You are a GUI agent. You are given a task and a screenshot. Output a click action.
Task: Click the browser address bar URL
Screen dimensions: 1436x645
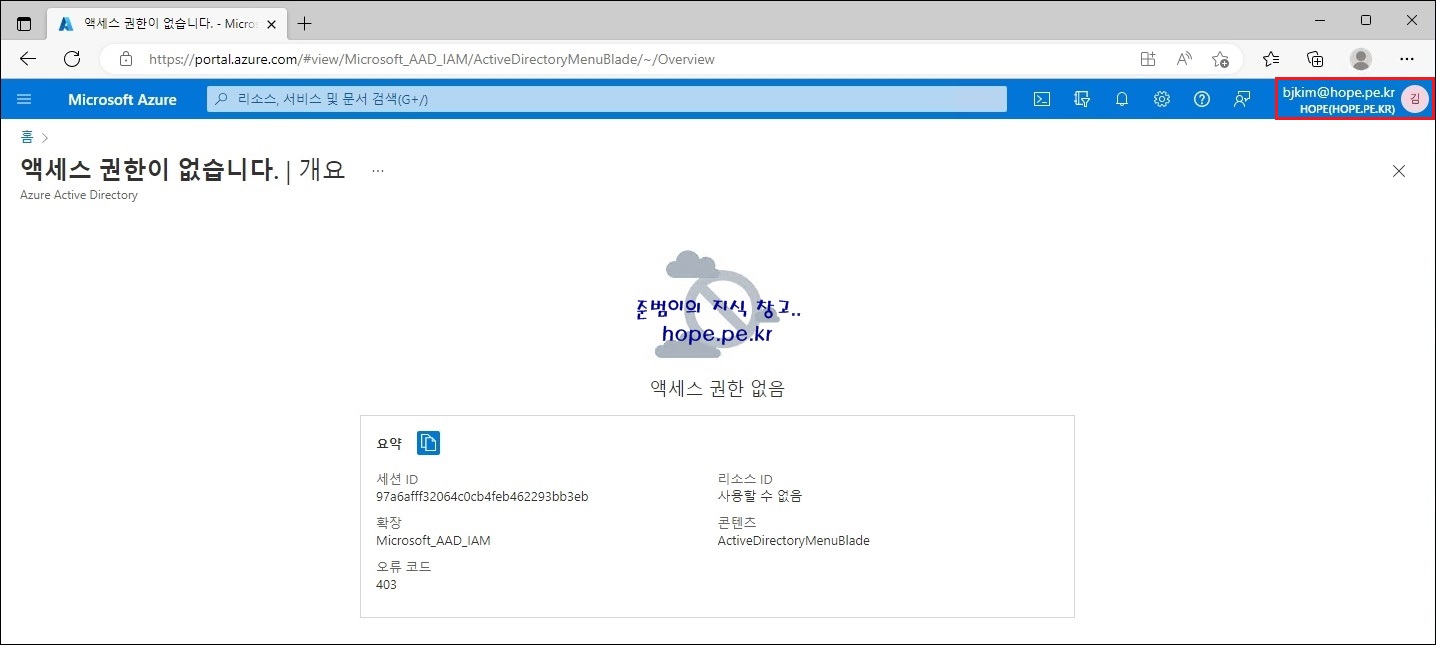(432, 59)
